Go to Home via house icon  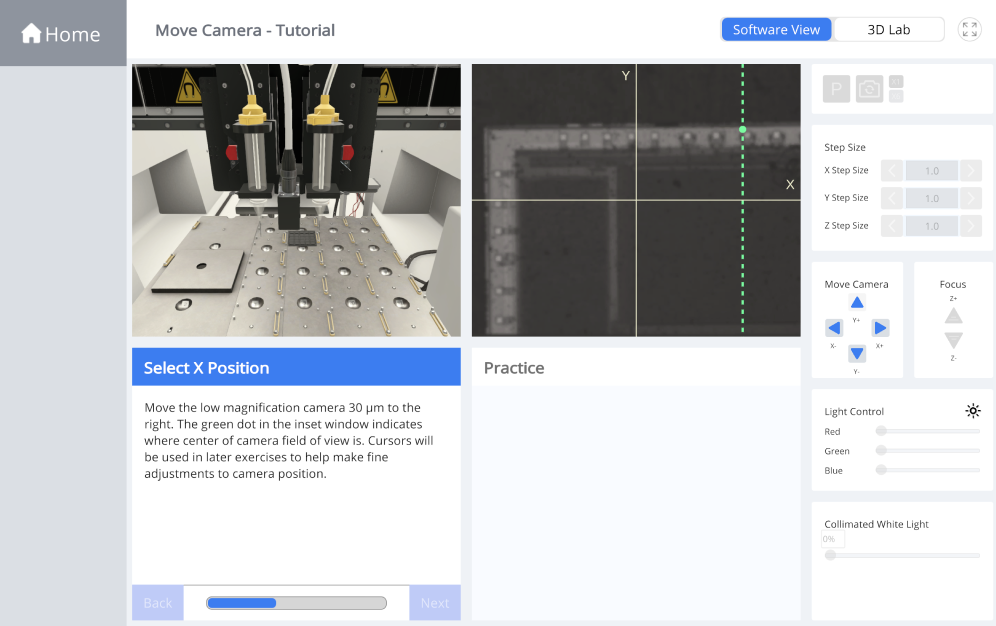point(30,34)
